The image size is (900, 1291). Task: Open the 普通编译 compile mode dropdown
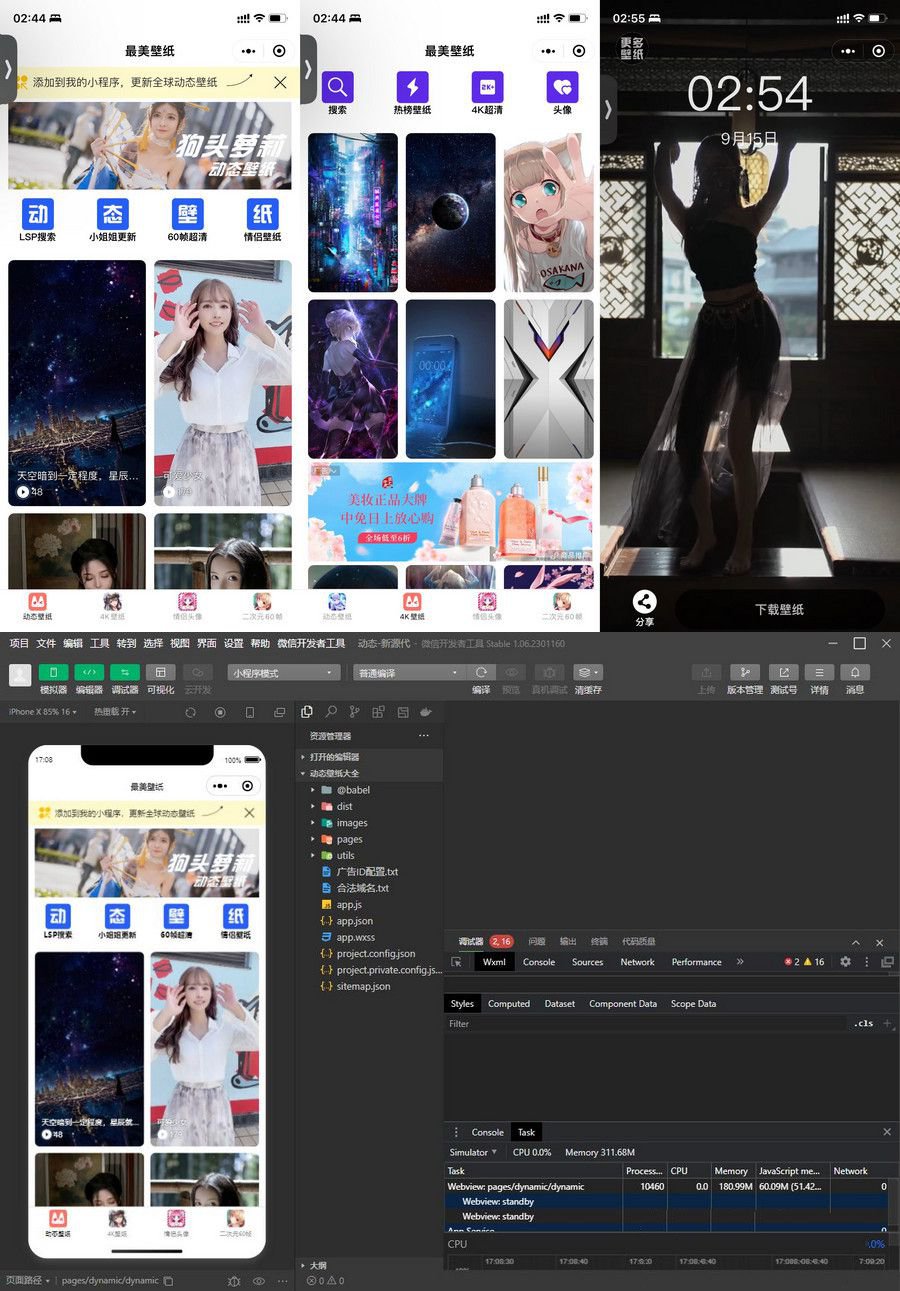pyautogui.click(x=410, y=673)
